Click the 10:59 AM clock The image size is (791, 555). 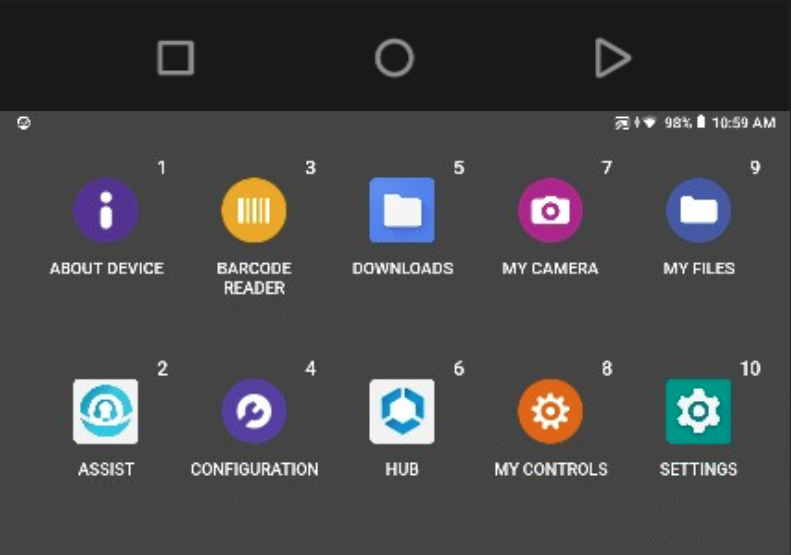pos(744,123)
